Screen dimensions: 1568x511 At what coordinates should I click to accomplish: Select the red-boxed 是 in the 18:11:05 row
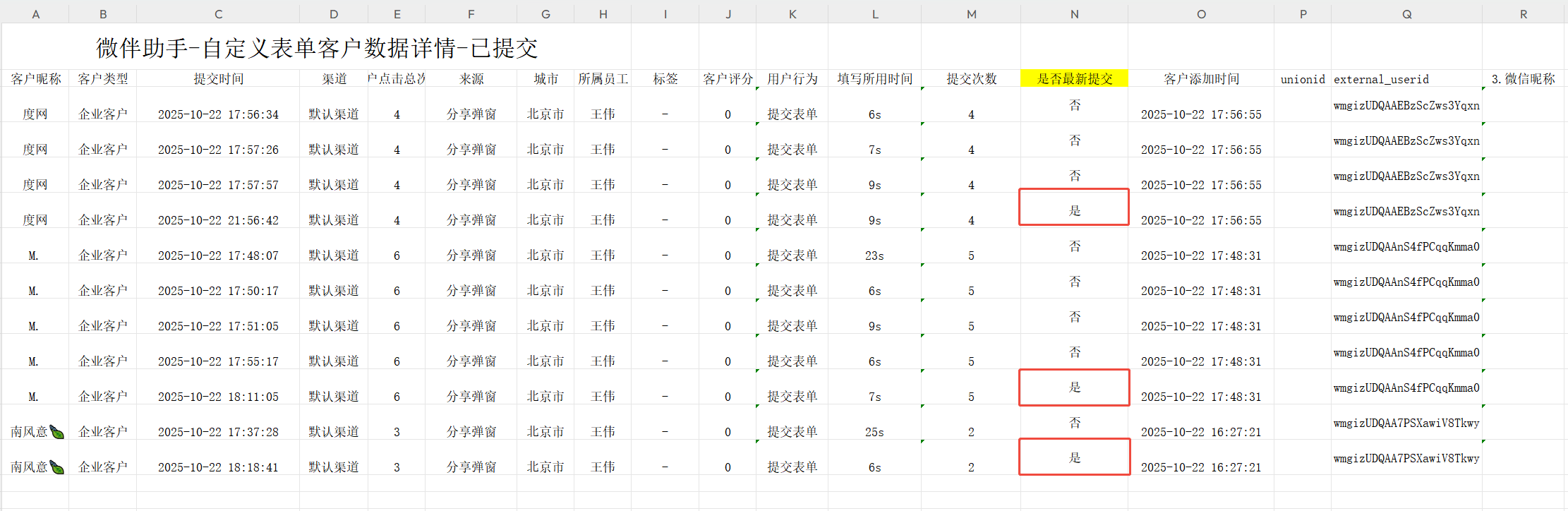pos(1074,387)
